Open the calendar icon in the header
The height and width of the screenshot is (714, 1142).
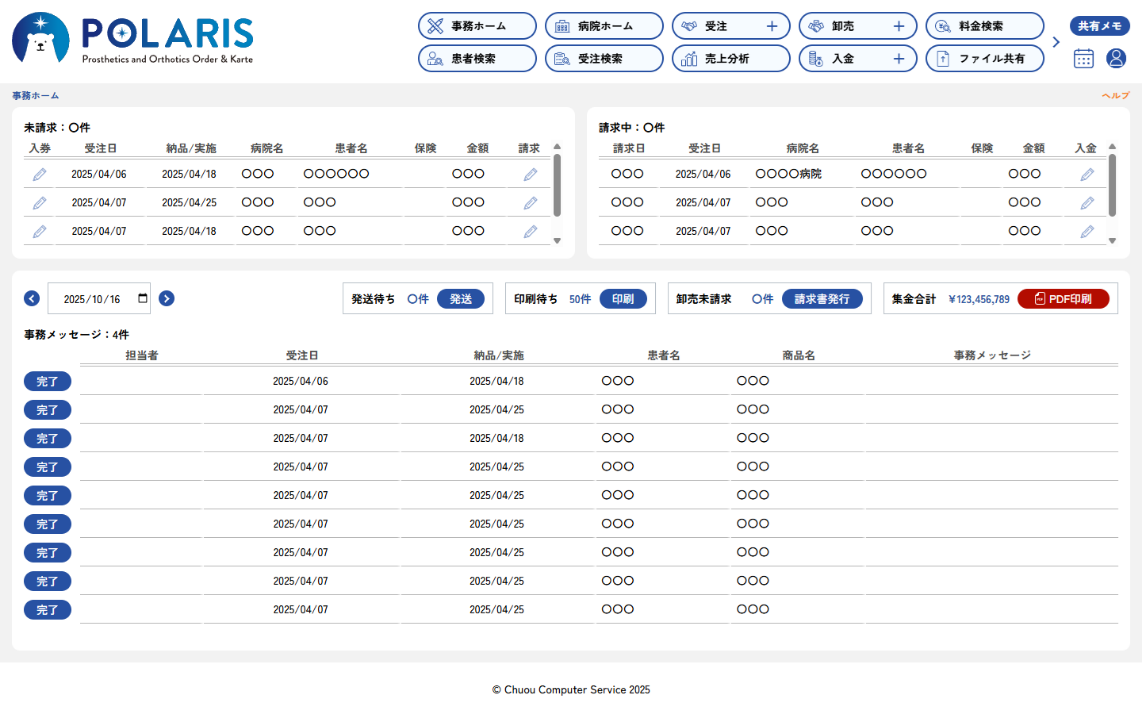pyautogui.click(x=1084, y=58)
